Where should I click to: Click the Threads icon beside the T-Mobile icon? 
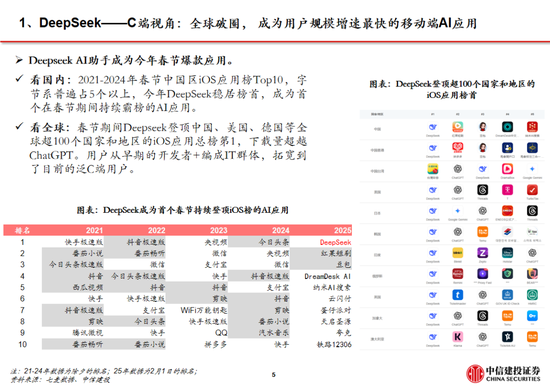(483, 190)
